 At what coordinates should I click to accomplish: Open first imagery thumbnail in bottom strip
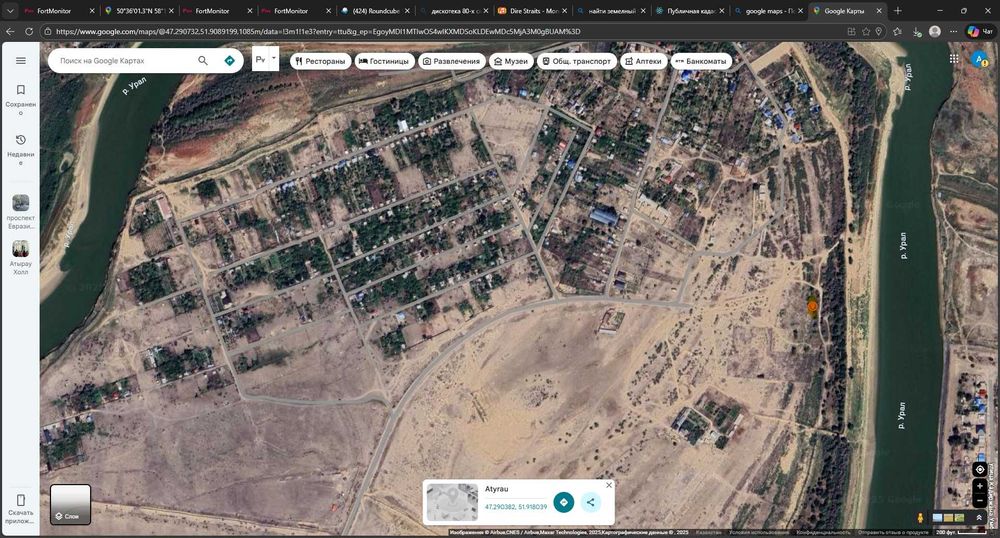pos(938,518)
